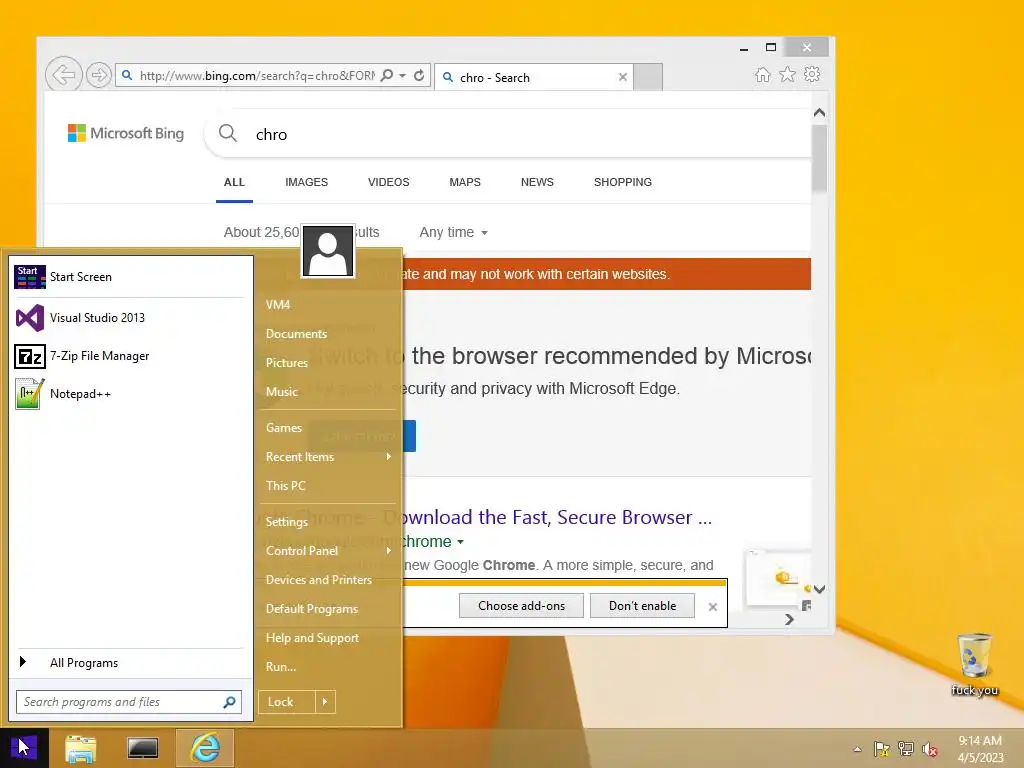Click the 'Choose add-ons' button
This screenshot has height=768, width=1024.
pos(521,605)
